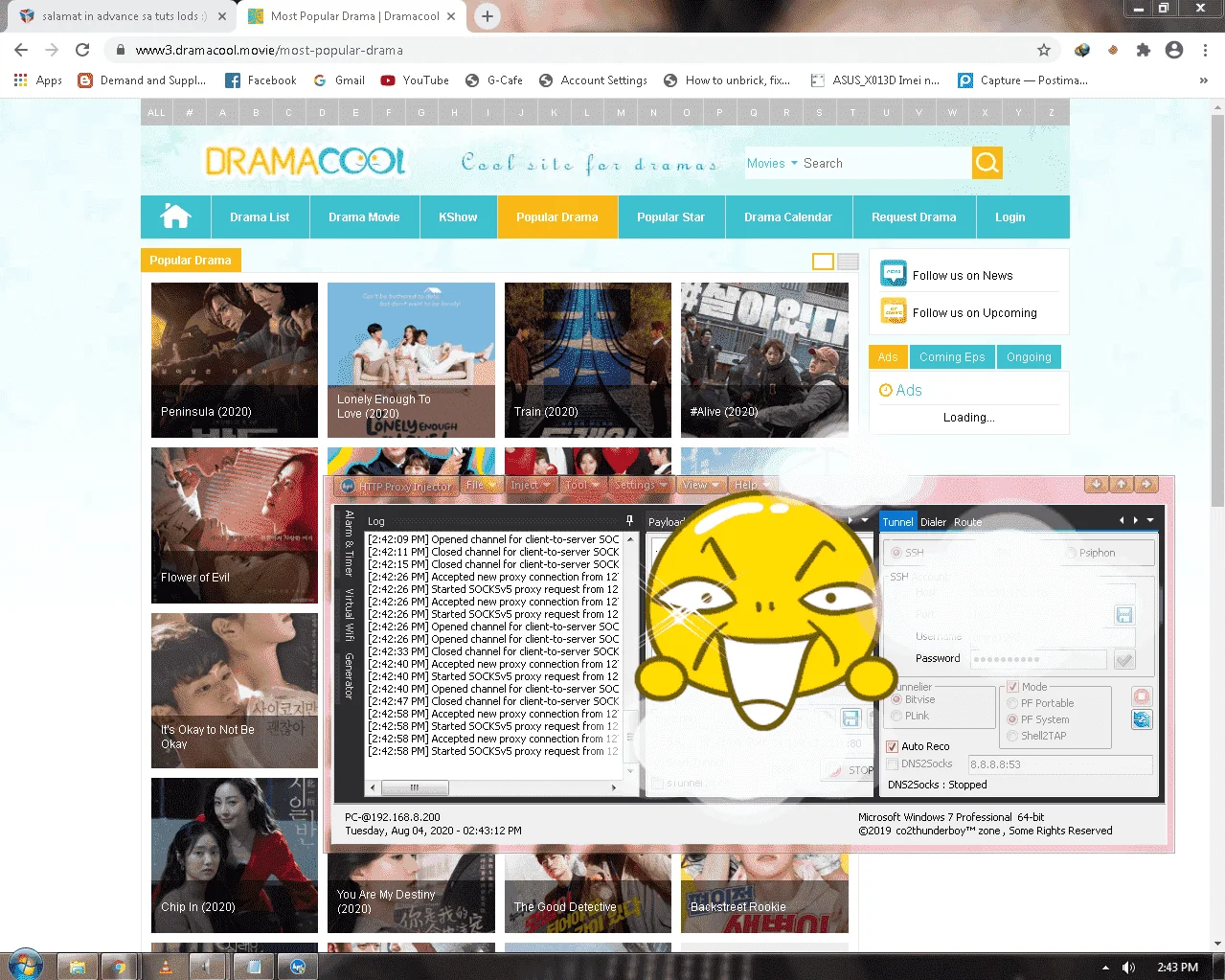The width and height of the screenshot is (1225, 980).
Task: Switch to the Route tab
Action: (967, 522)
